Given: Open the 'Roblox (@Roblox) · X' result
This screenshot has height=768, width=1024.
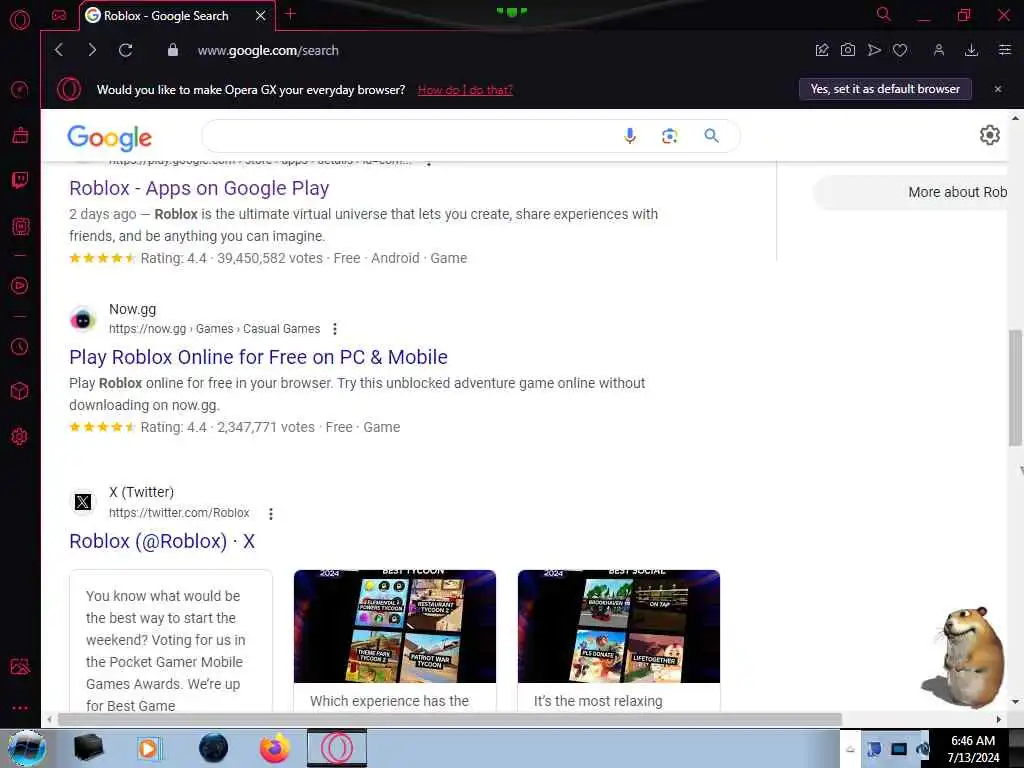Looking at the screenshot, I should coord(162,541).
